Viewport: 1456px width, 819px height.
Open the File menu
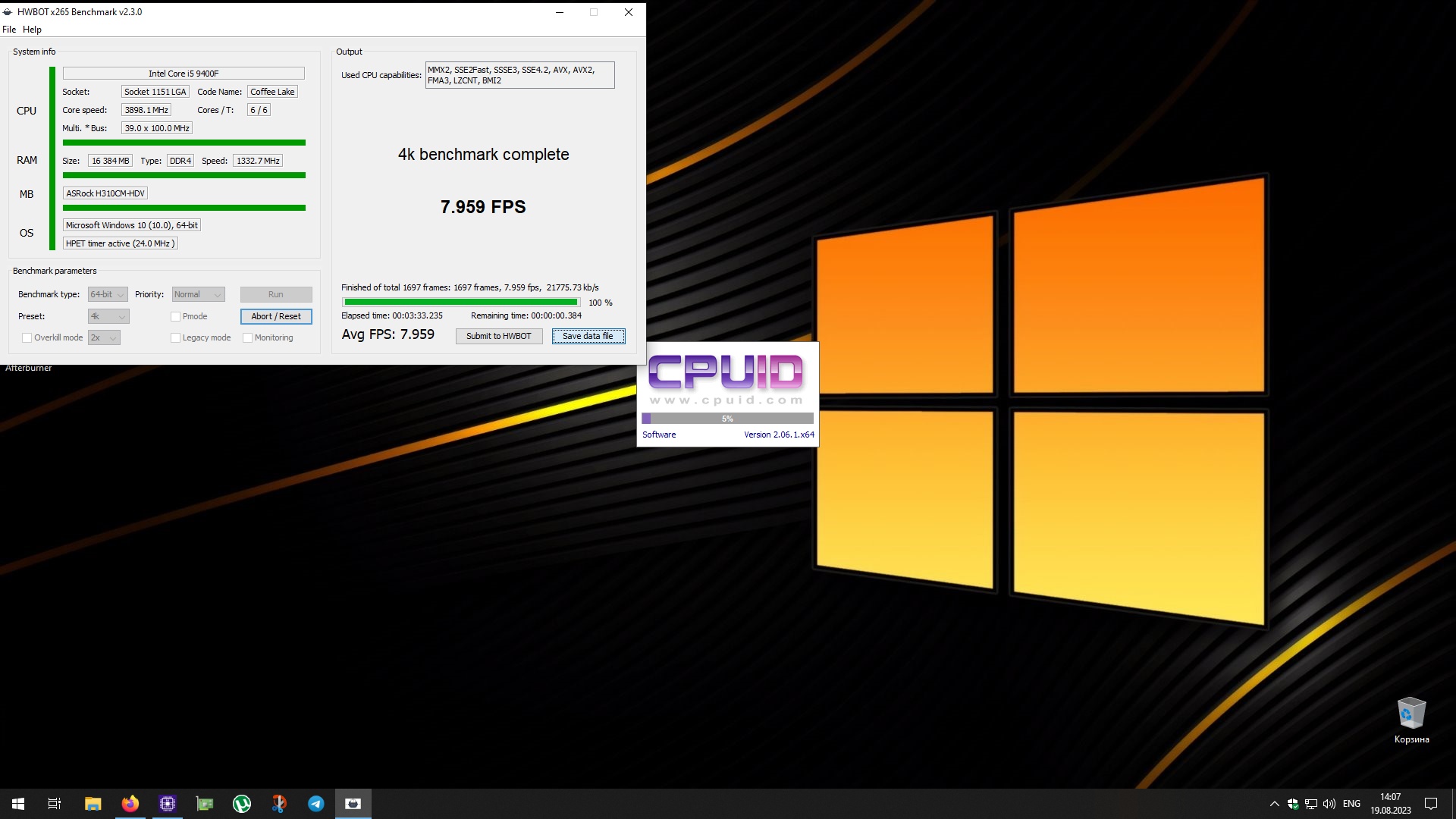(9, 30)
